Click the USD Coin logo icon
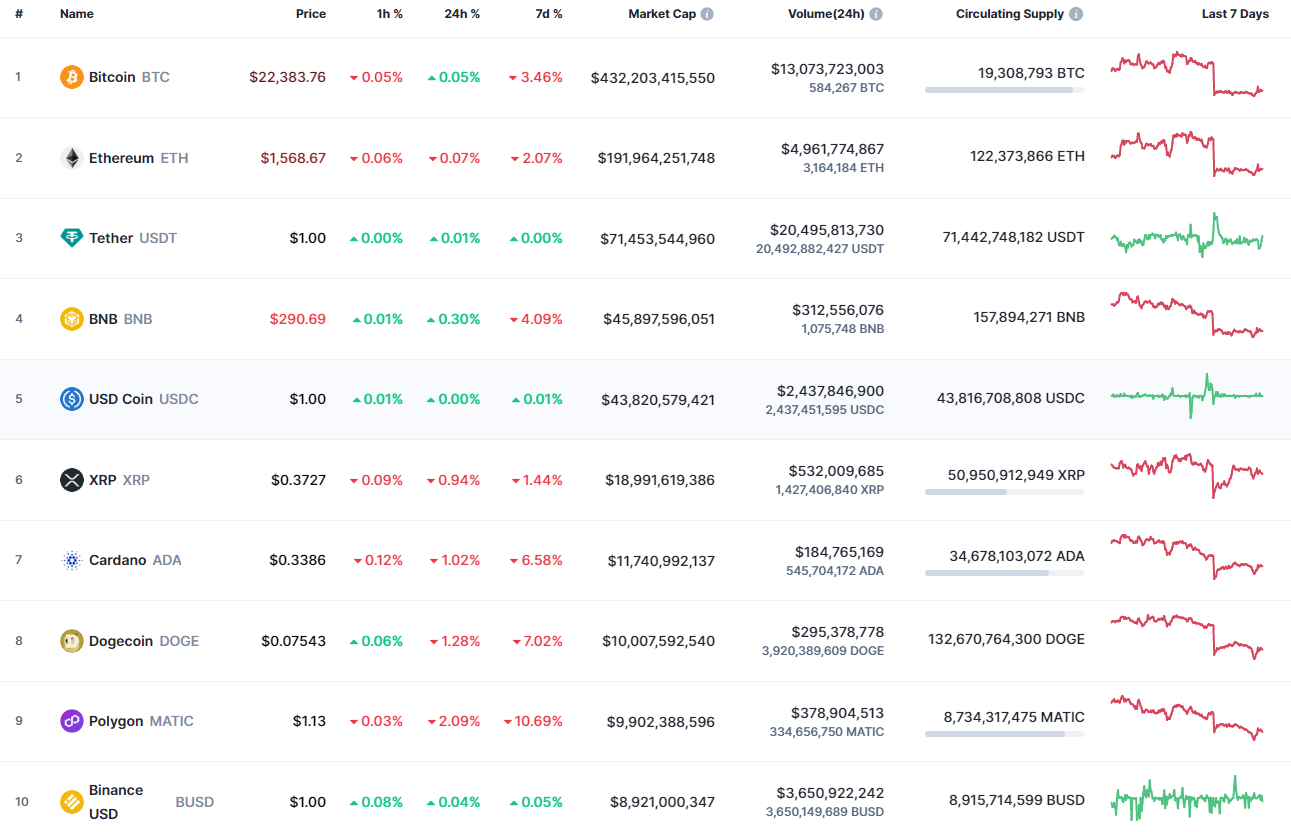1291x832 pixels. pyautogui.click(x=69, y=398)
